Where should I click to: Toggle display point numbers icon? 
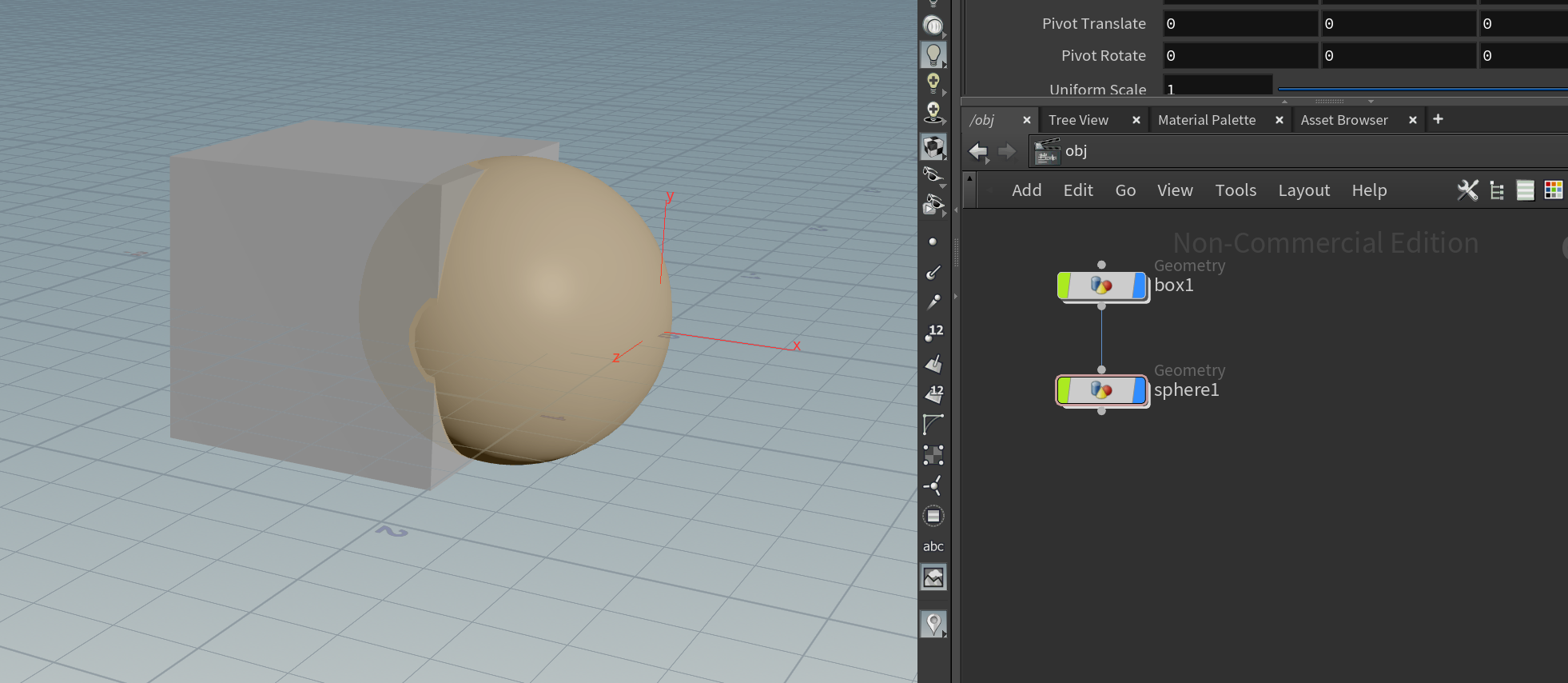tap(933, 332)
